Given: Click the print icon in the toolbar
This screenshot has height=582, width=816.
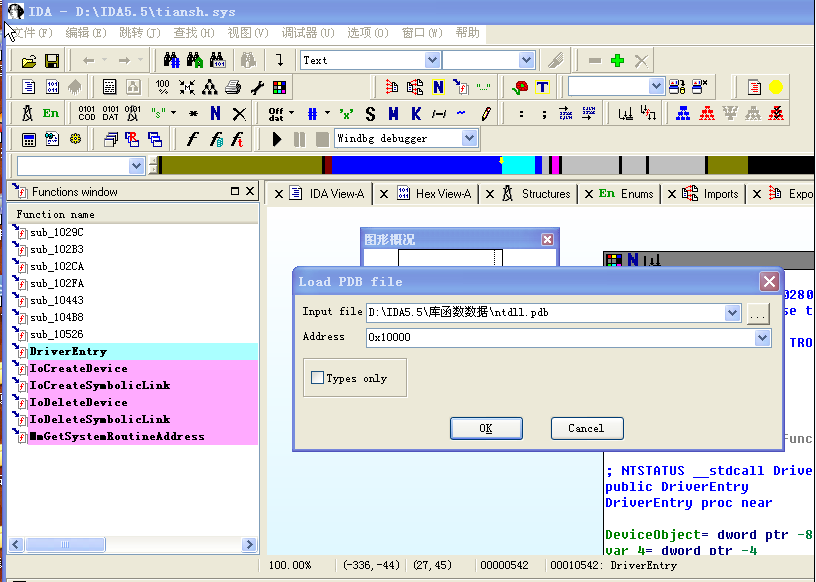Looking at the screenshot, I should [233, 87].
